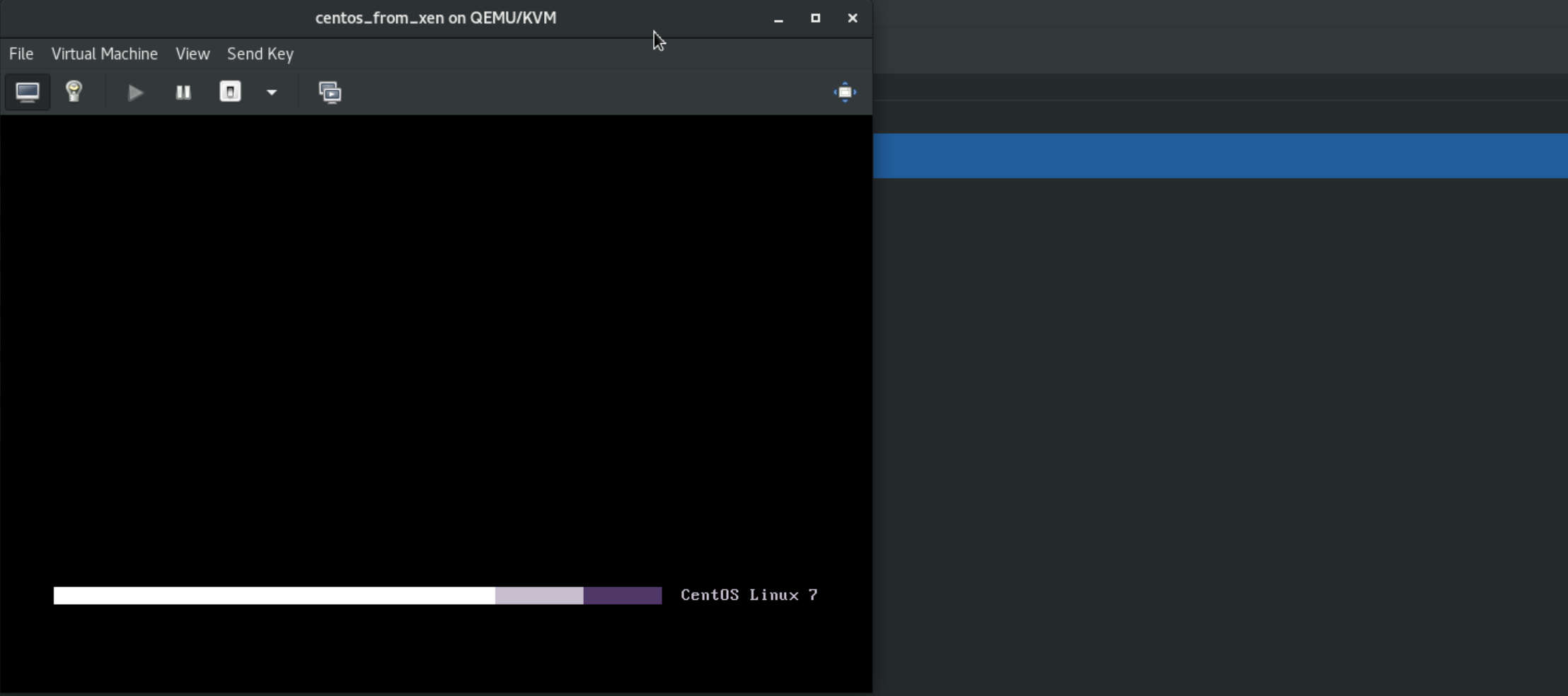The height and width of the screenshot is (696, 1568).
Task: Show virtual hardware details lightbulb
Action: [74, 92]
